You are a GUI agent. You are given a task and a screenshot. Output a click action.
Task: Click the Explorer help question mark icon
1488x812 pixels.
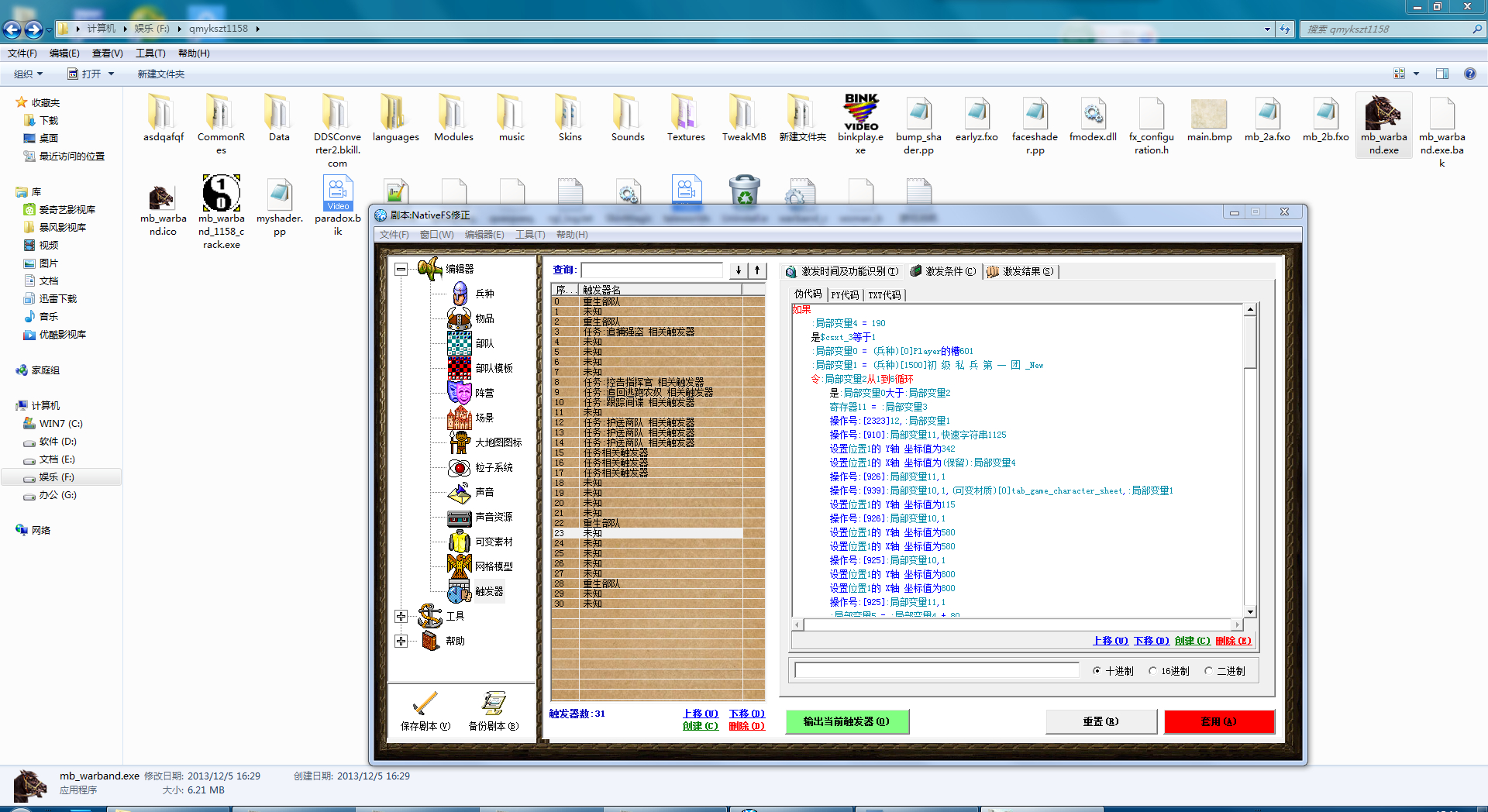pos(1469,74)
